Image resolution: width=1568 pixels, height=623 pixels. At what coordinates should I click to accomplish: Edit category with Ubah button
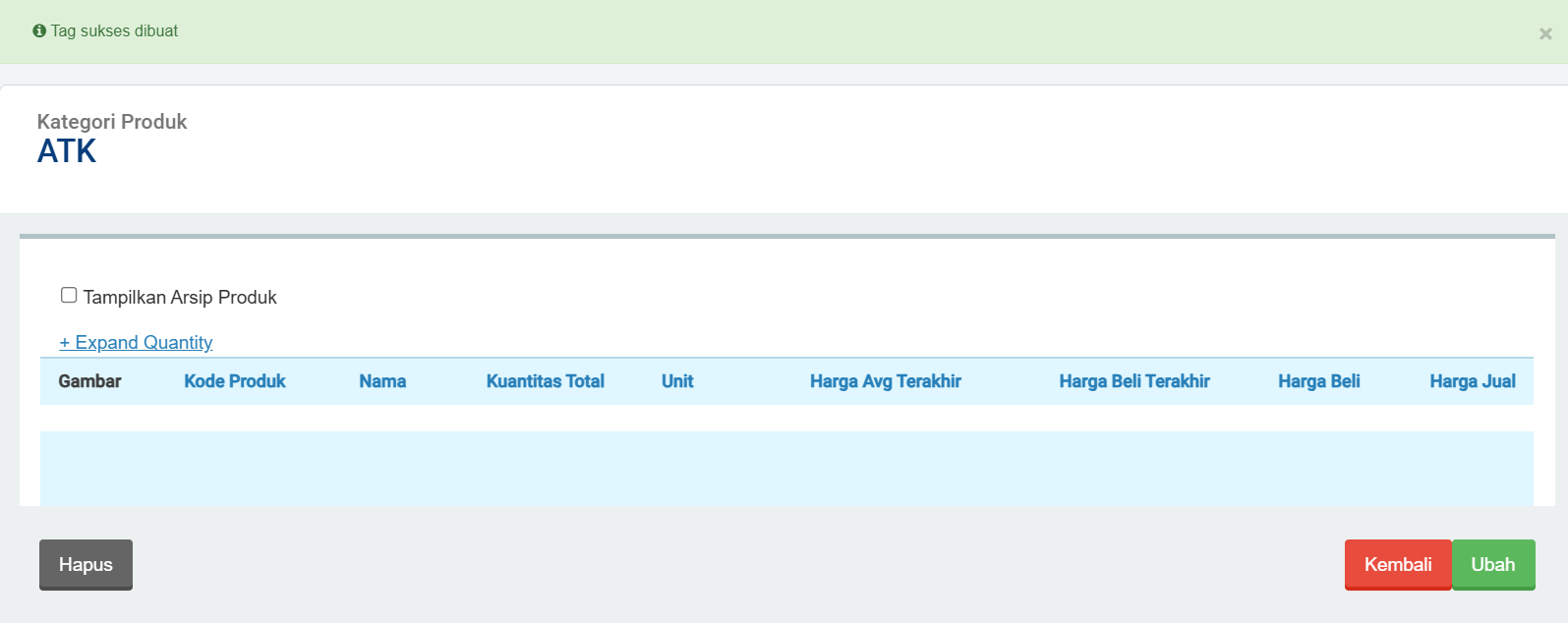click(1493, 565)
